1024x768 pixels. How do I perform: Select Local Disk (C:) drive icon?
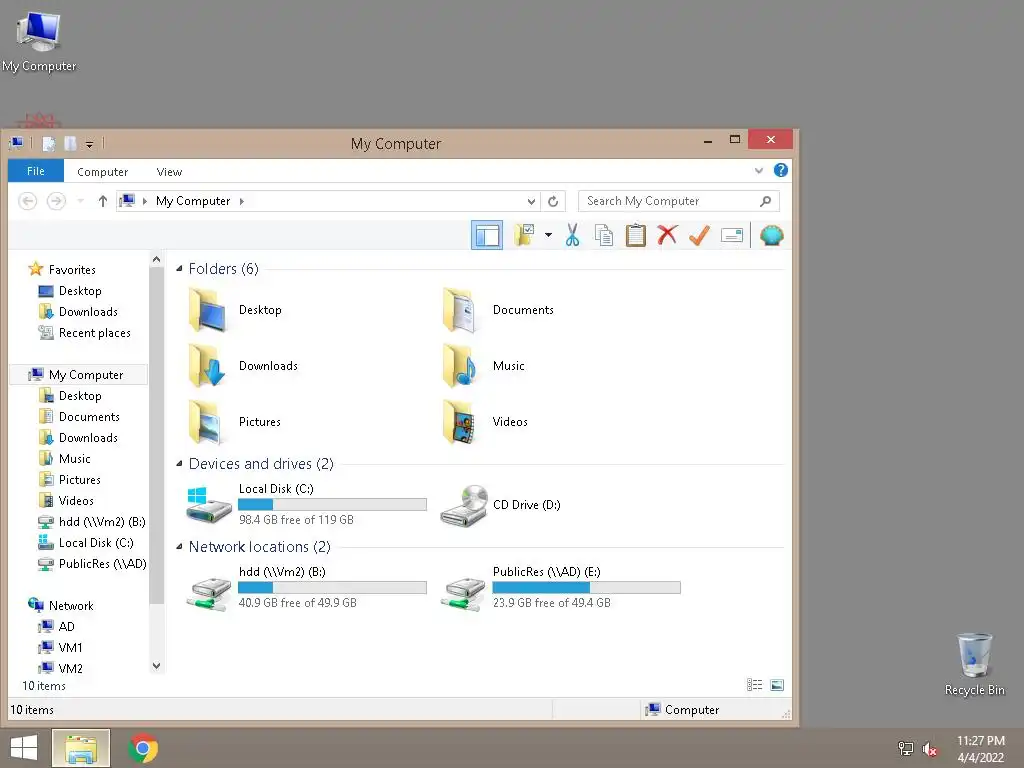[209, 505]
